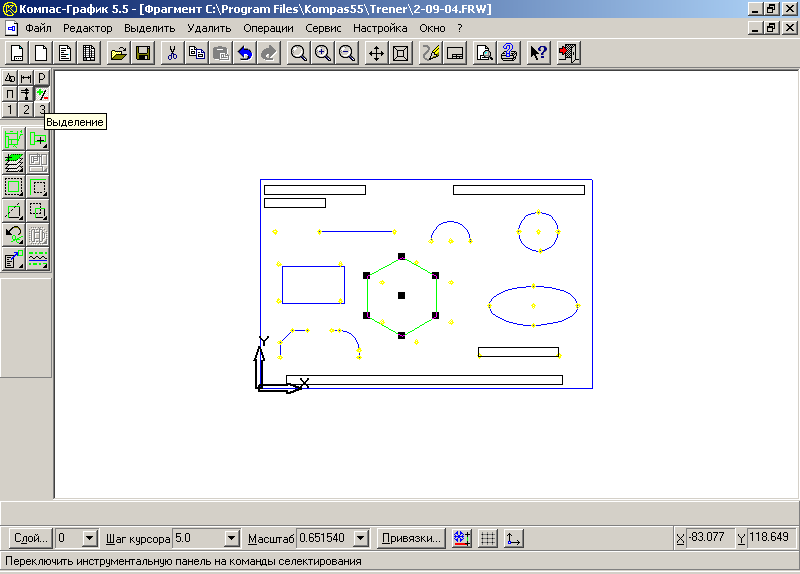Switch to the geometry construction panel
Image resolution: width=800 pixels, height=574 pixels.
pos(10,78)
